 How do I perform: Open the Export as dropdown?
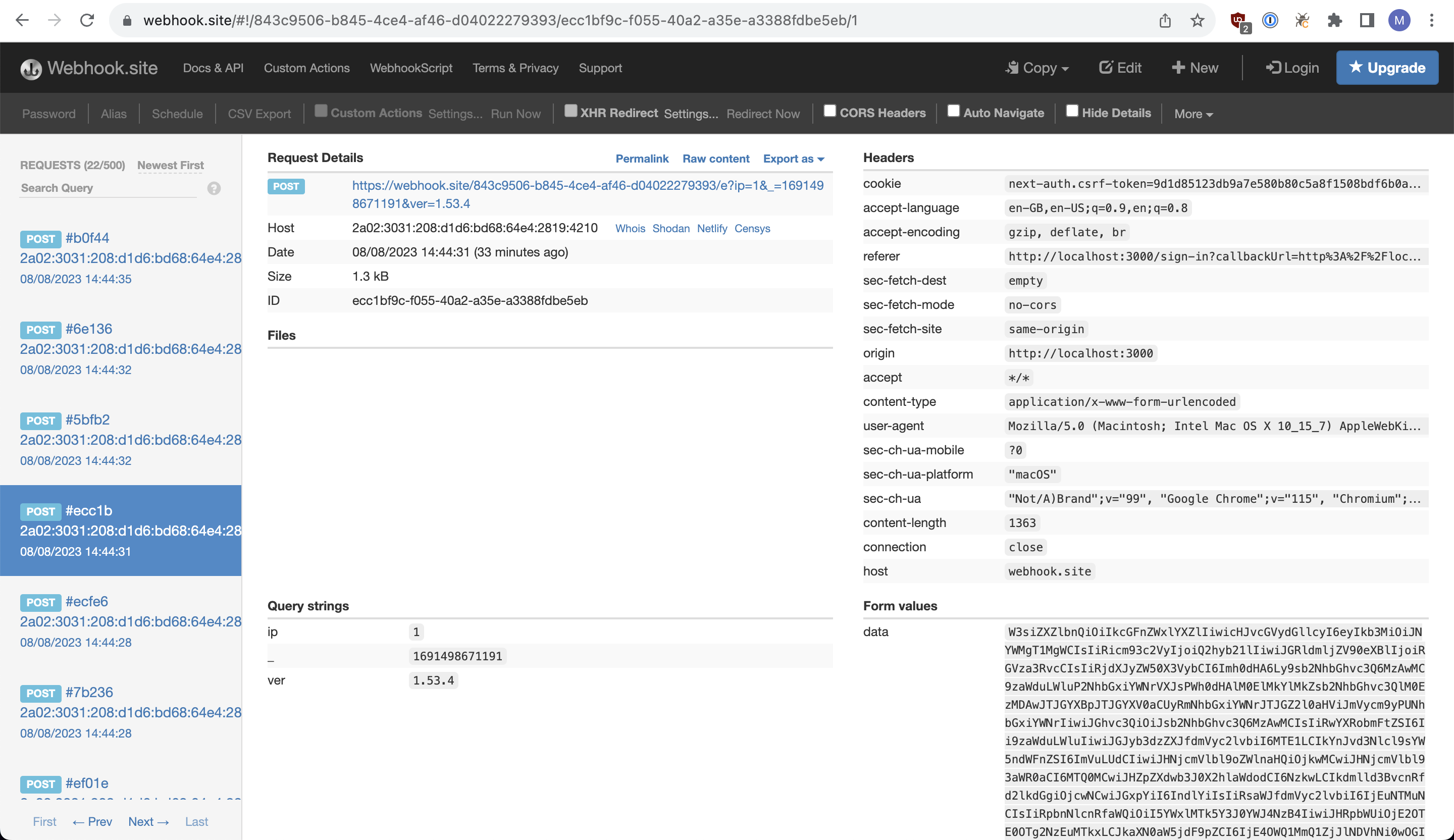click(x=793, y=159)
